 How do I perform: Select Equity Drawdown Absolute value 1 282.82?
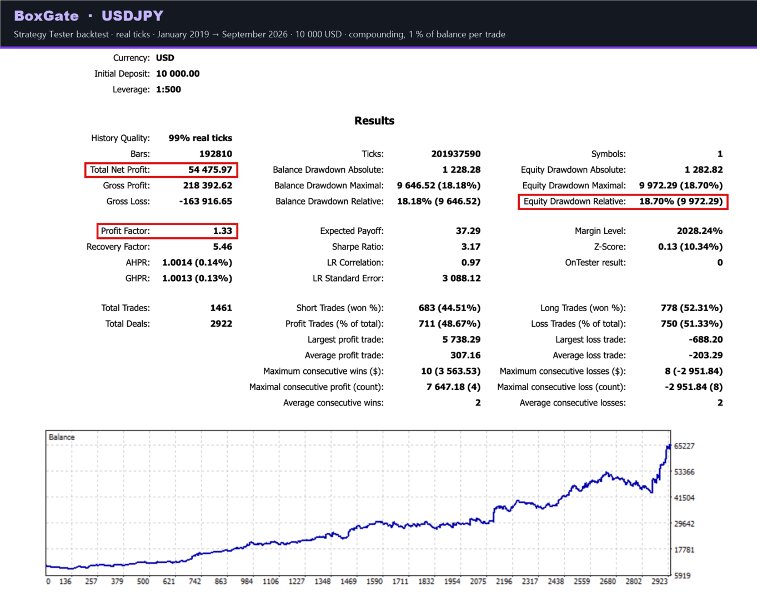(704, 170)
